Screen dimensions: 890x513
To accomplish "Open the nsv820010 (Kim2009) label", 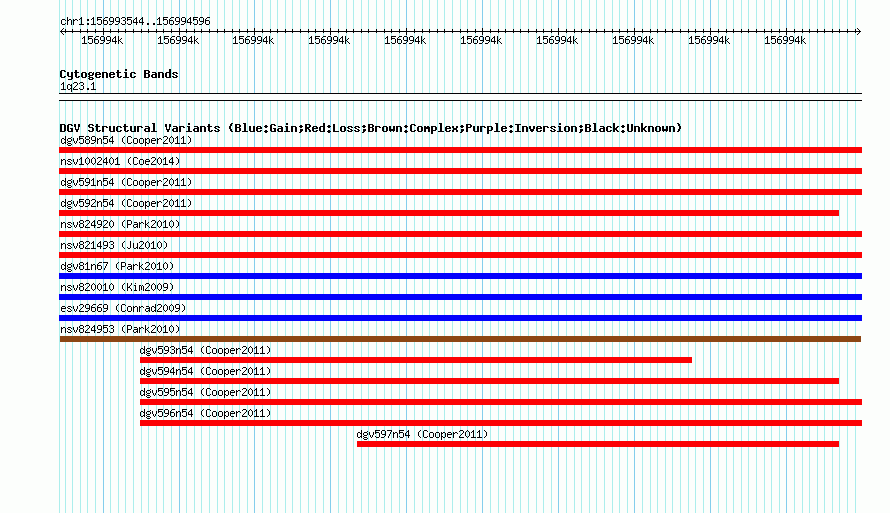I will [x=117, y=287].
